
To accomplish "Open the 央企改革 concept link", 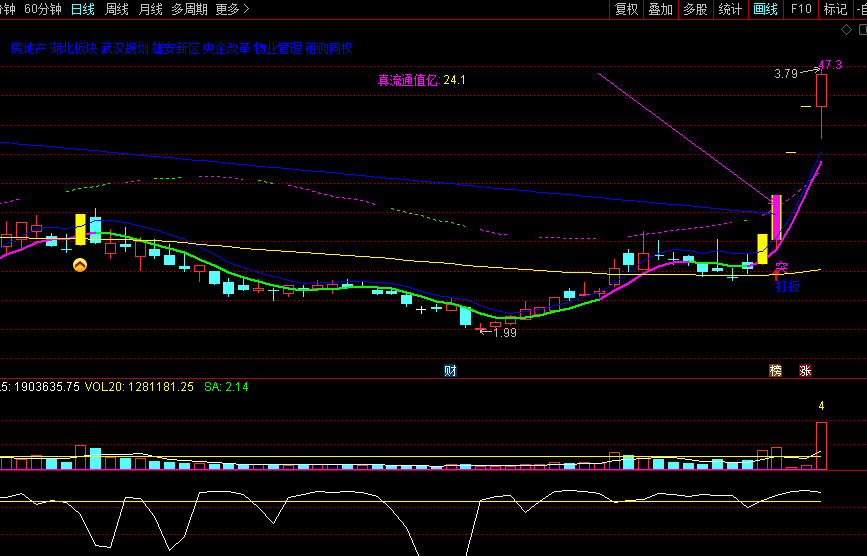I will click(x=226, y=49).
